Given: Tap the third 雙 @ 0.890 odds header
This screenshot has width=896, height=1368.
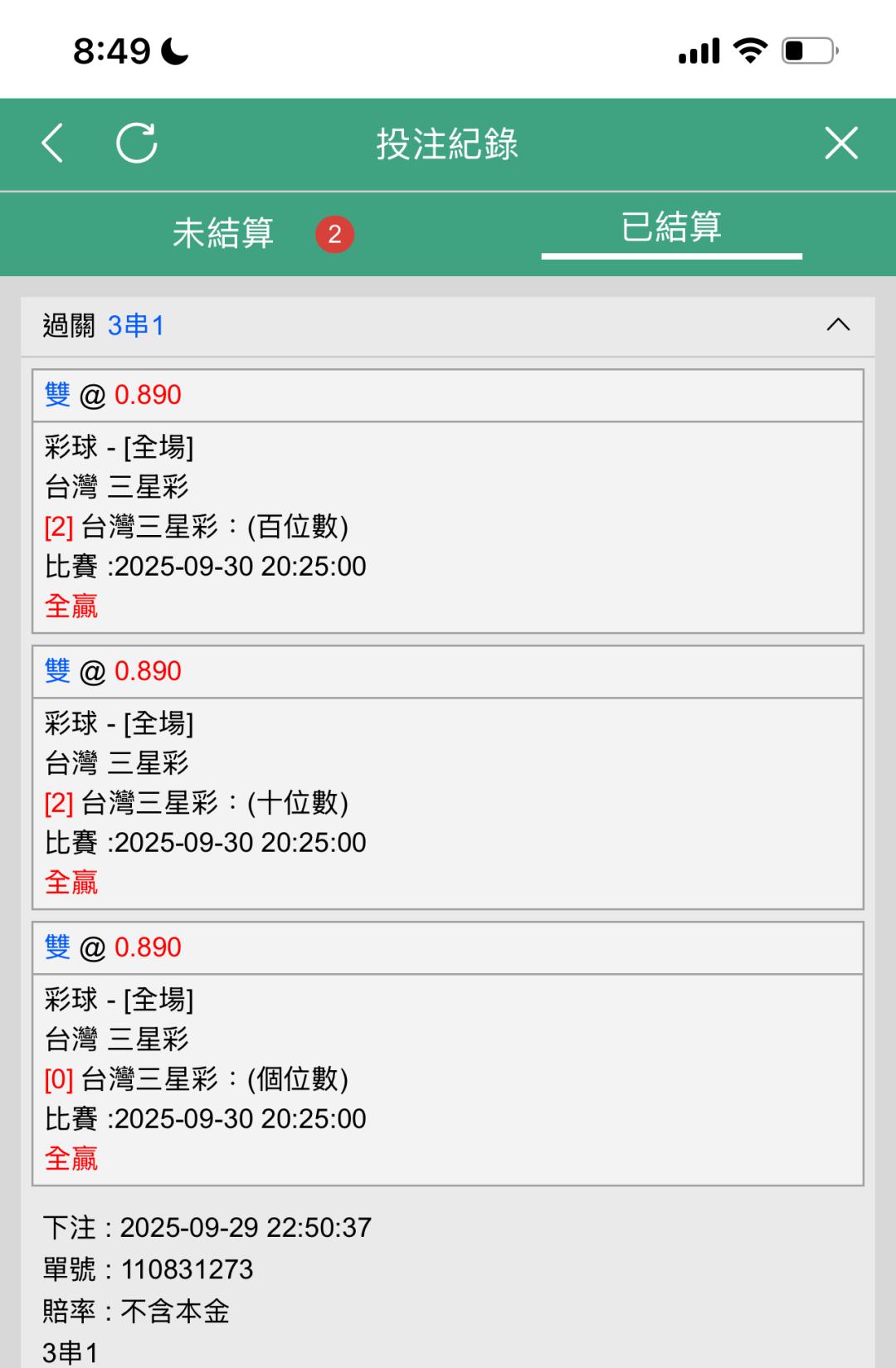Looking at the screenshot, I should 114,948.
